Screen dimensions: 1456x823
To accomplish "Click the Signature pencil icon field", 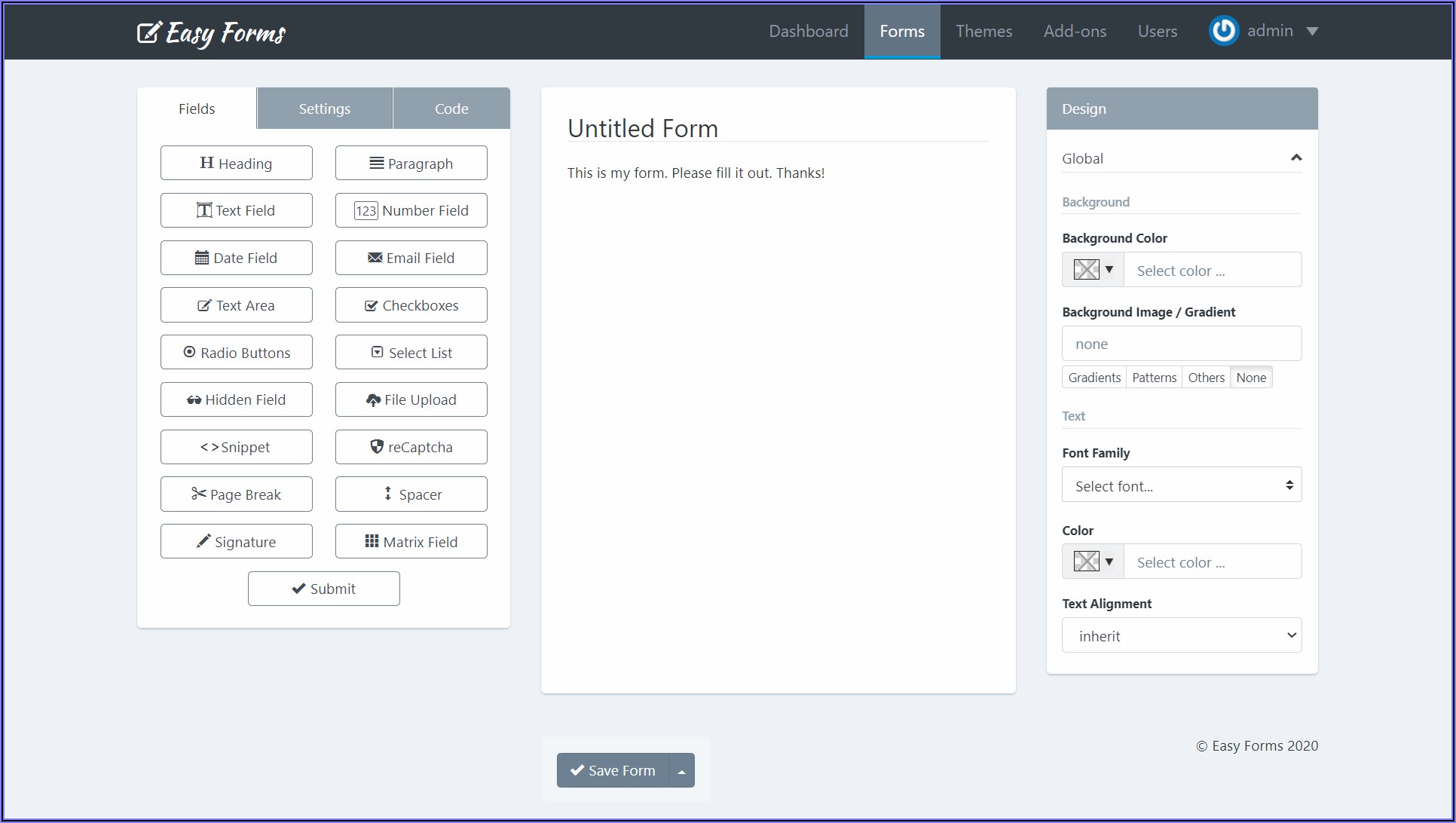I will (x=236, y=541).
